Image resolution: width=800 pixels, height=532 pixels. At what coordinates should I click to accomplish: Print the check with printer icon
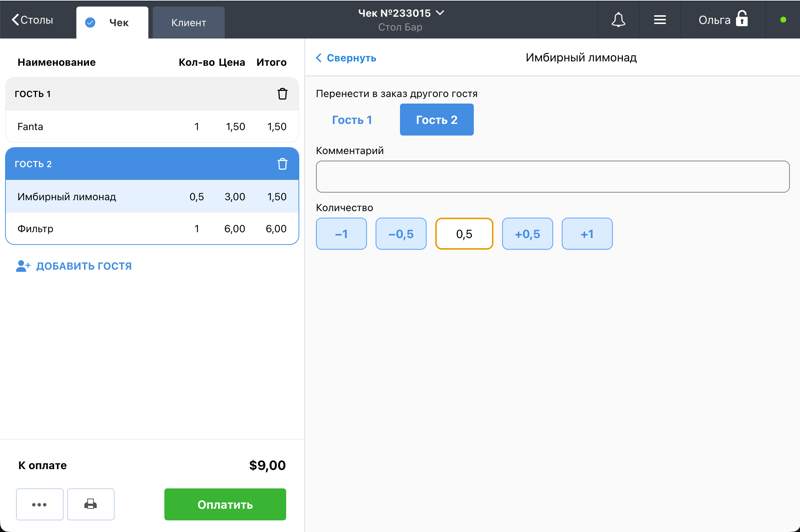click(91, 504)
